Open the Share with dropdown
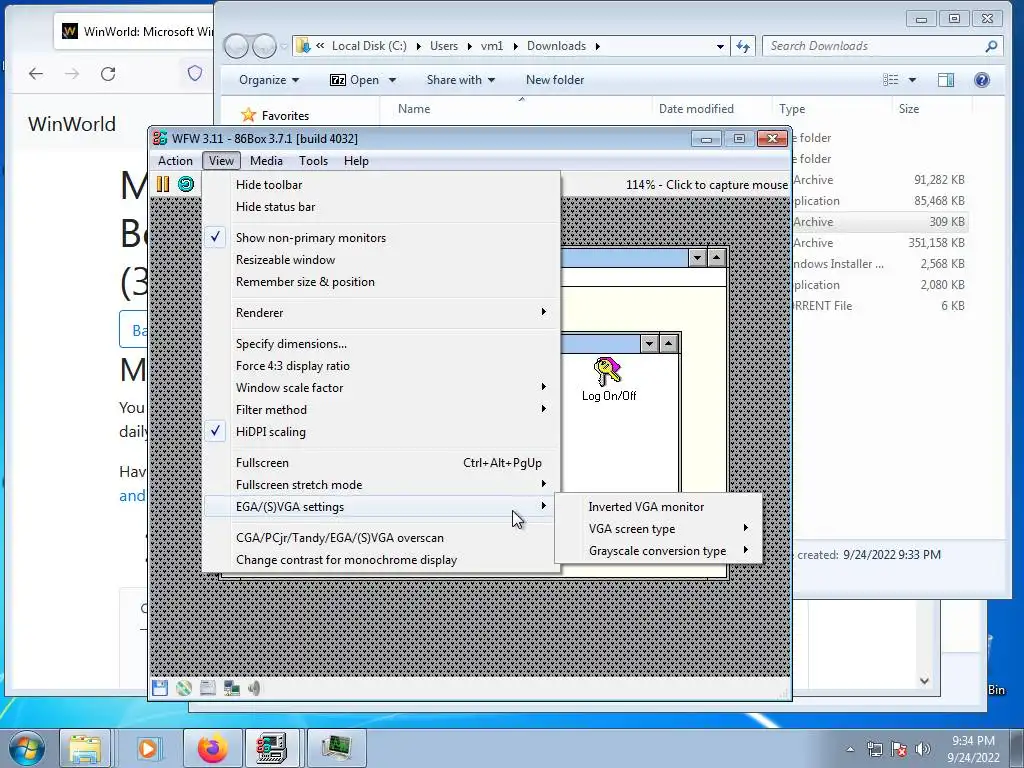 coord(460,80)
